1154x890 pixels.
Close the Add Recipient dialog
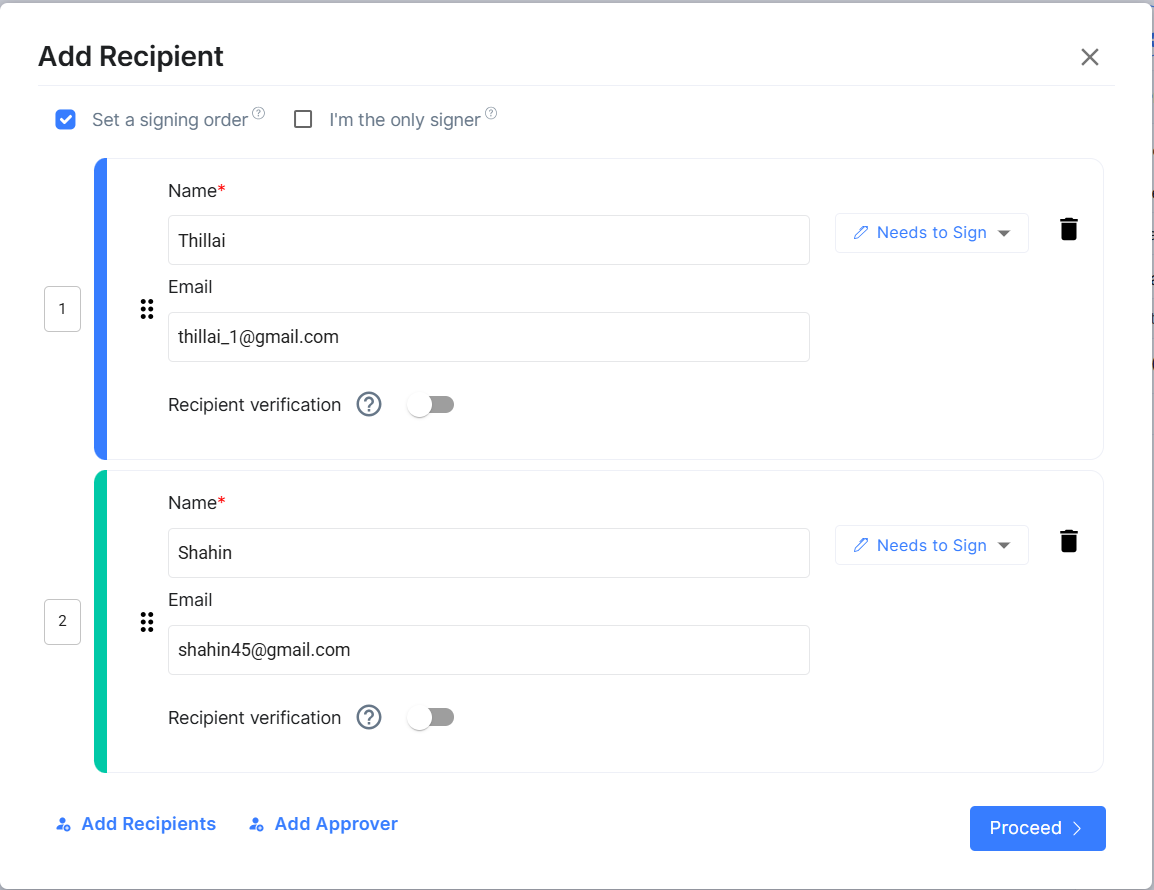1090,57
